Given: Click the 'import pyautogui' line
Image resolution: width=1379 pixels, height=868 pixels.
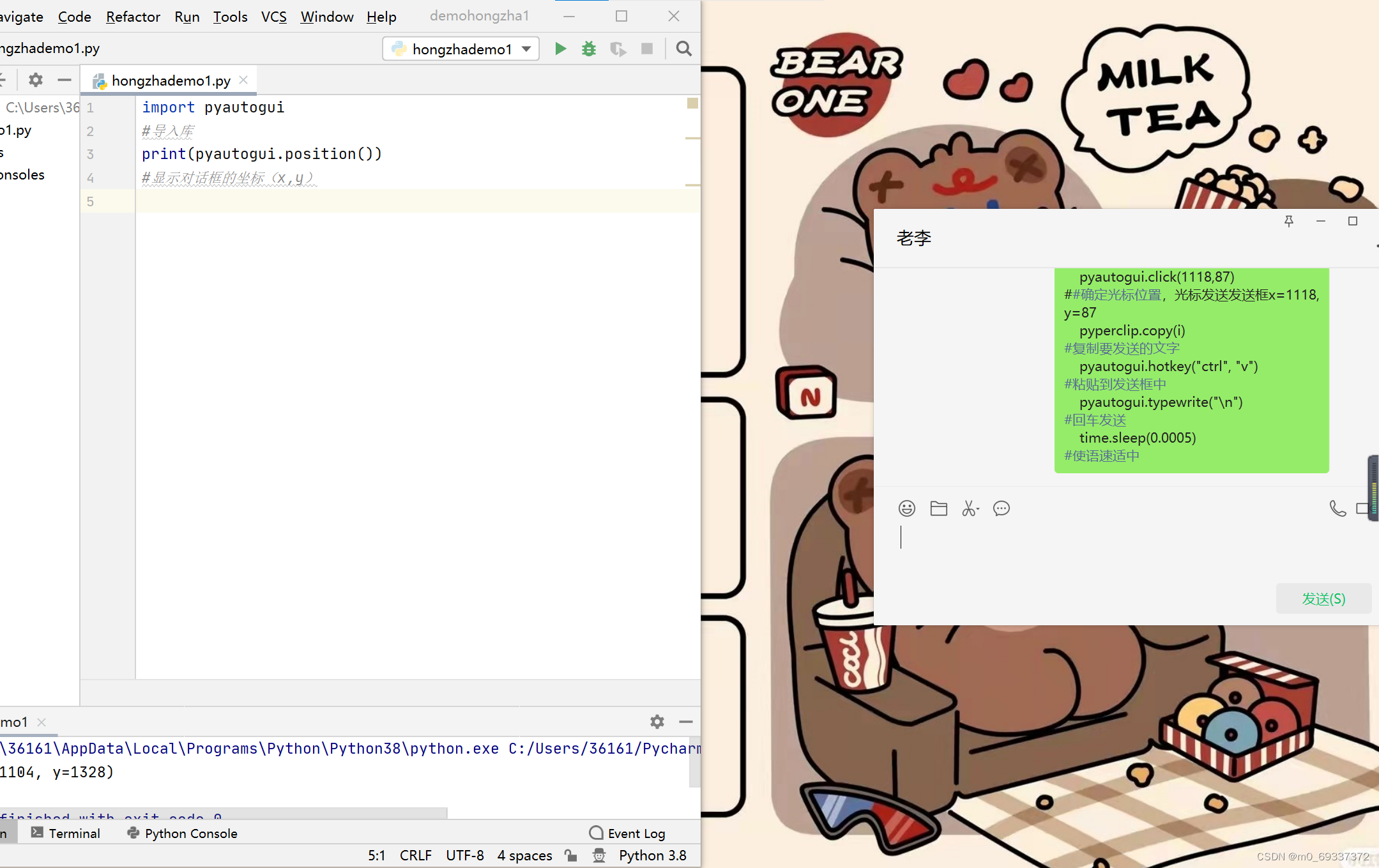Looking at the screenshot, I should [x=213, y=107].
